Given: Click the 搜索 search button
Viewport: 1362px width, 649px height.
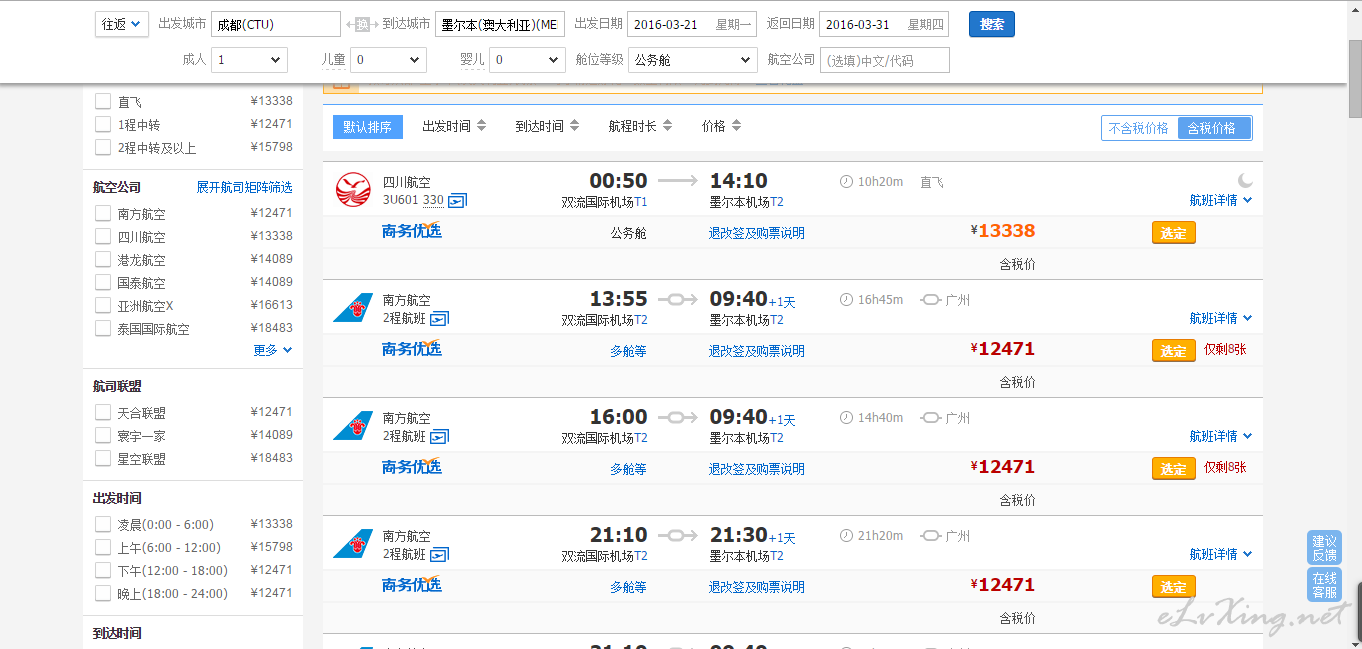Looking at the screenshot, I should [x=992, y=24].
